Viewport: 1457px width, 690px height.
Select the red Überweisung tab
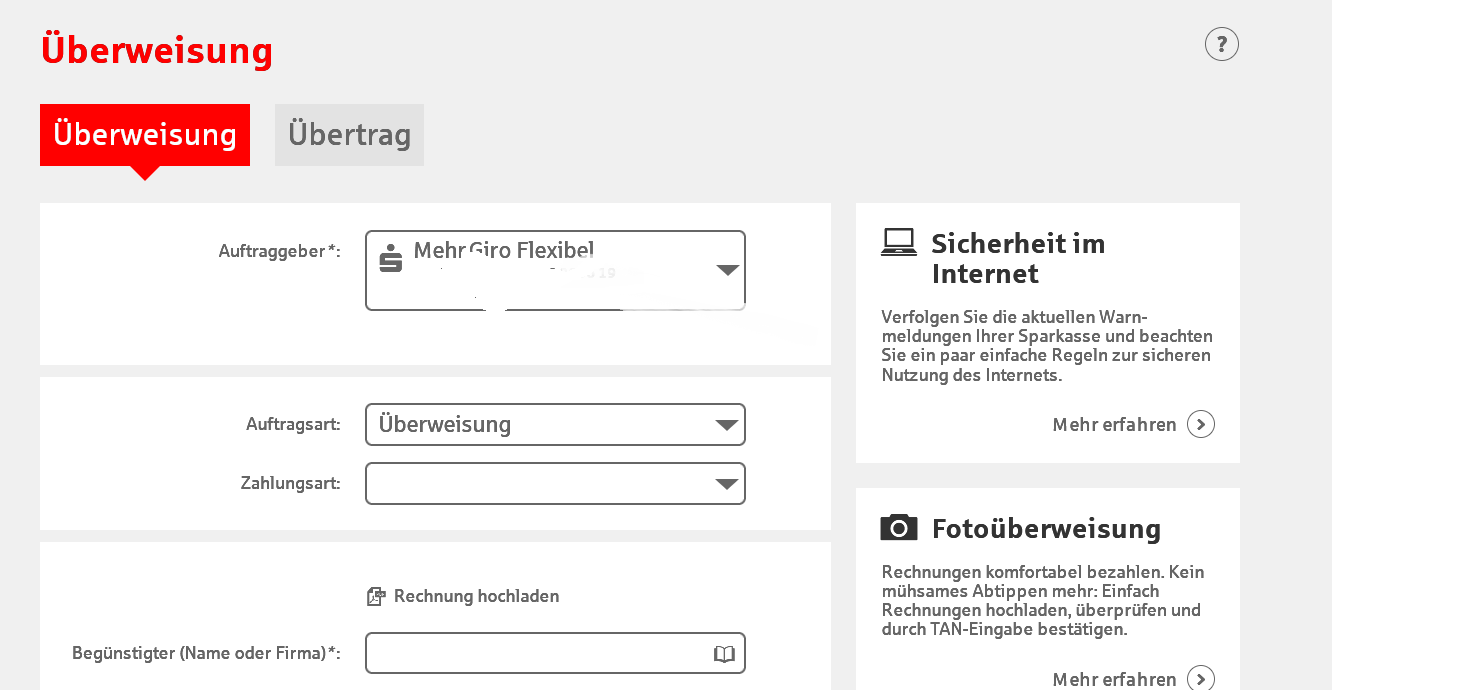point(145,135)
